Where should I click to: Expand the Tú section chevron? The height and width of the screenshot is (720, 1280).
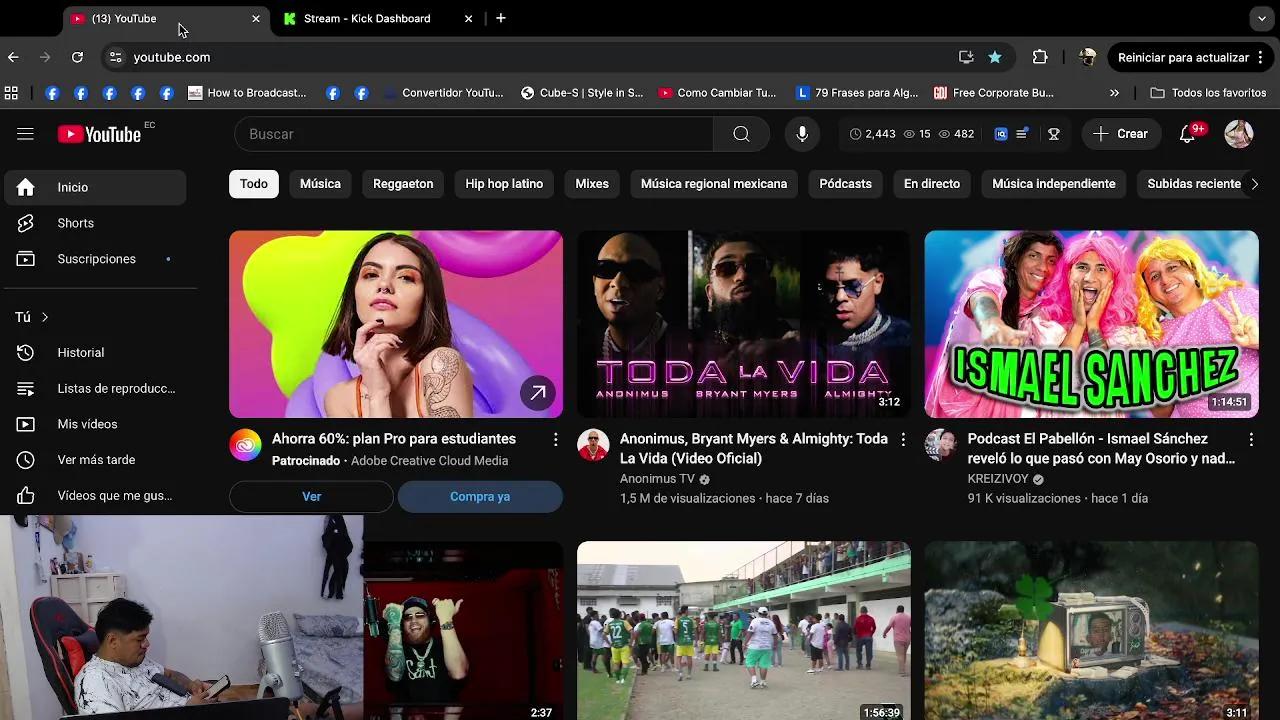[45, 317]
